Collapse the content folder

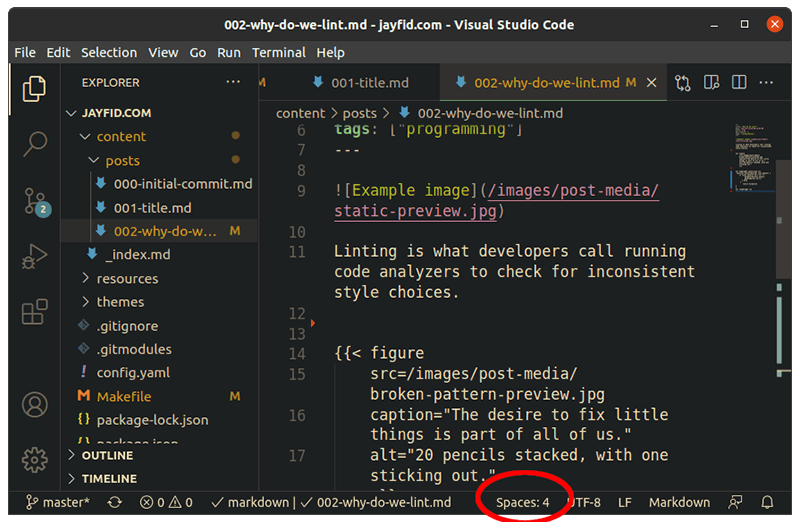coord(159,137)
